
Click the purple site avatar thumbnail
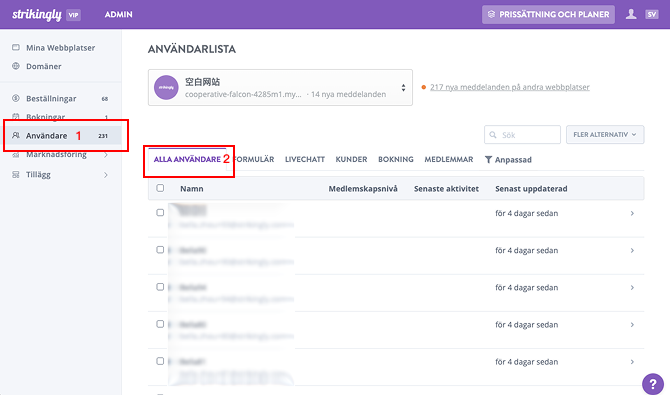(166, 87)
